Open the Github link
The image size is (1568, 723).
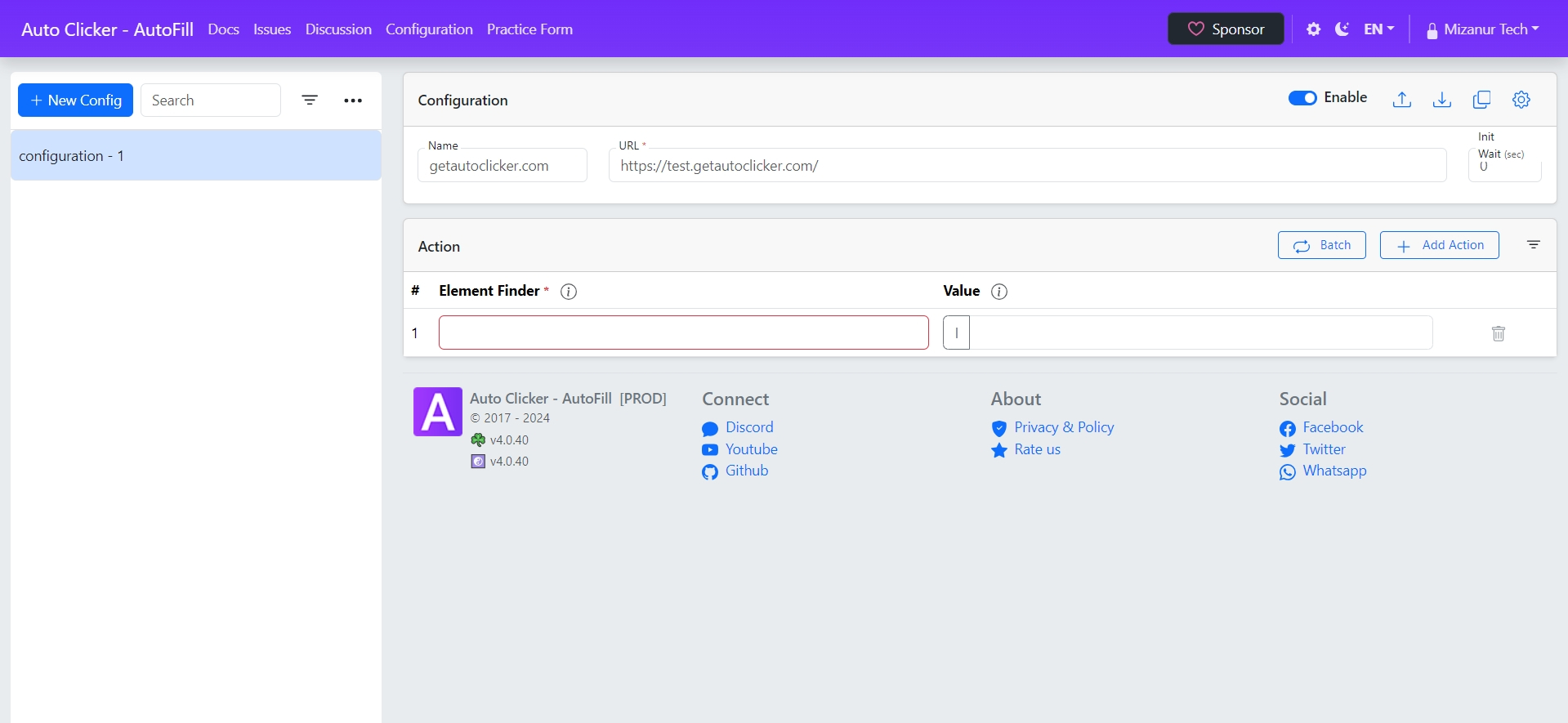coord(747,471)
